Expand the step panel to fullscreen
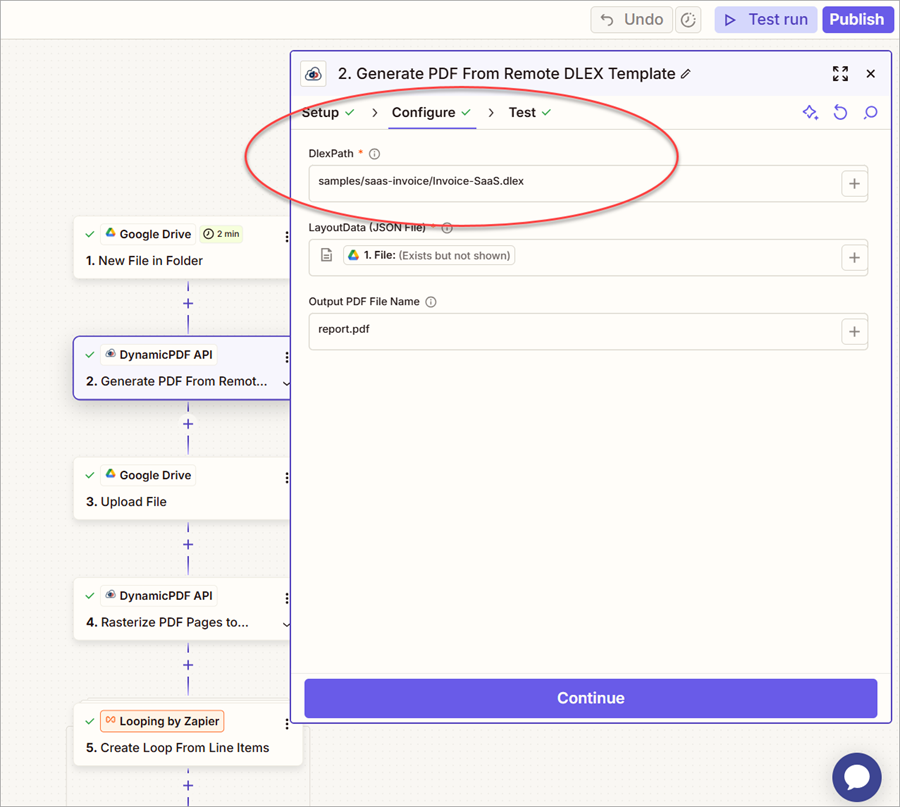The image size is (900, 807). point(840,74)
